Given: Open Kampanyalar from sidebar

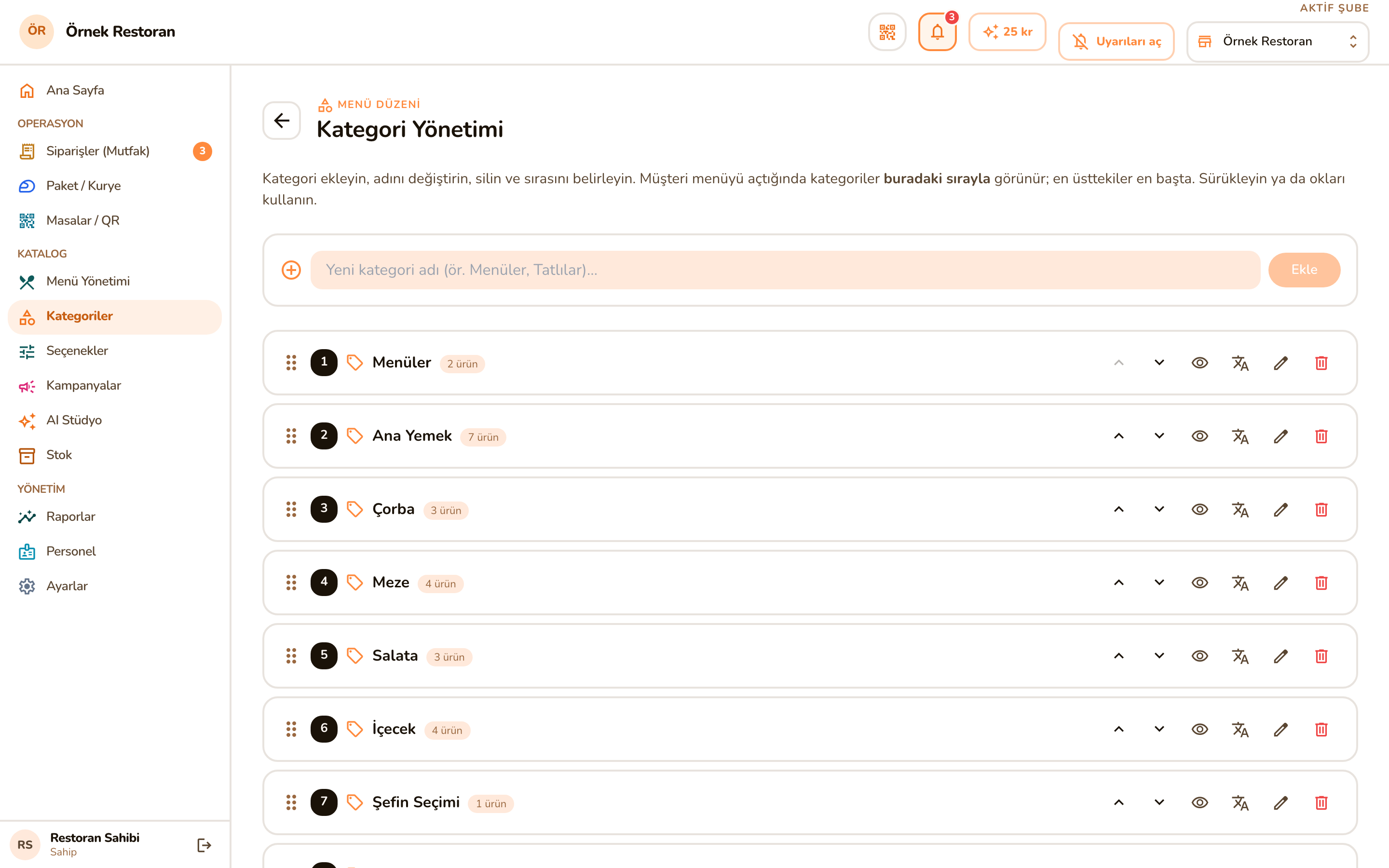Looking at the screenshot, I should click(115, 386).
